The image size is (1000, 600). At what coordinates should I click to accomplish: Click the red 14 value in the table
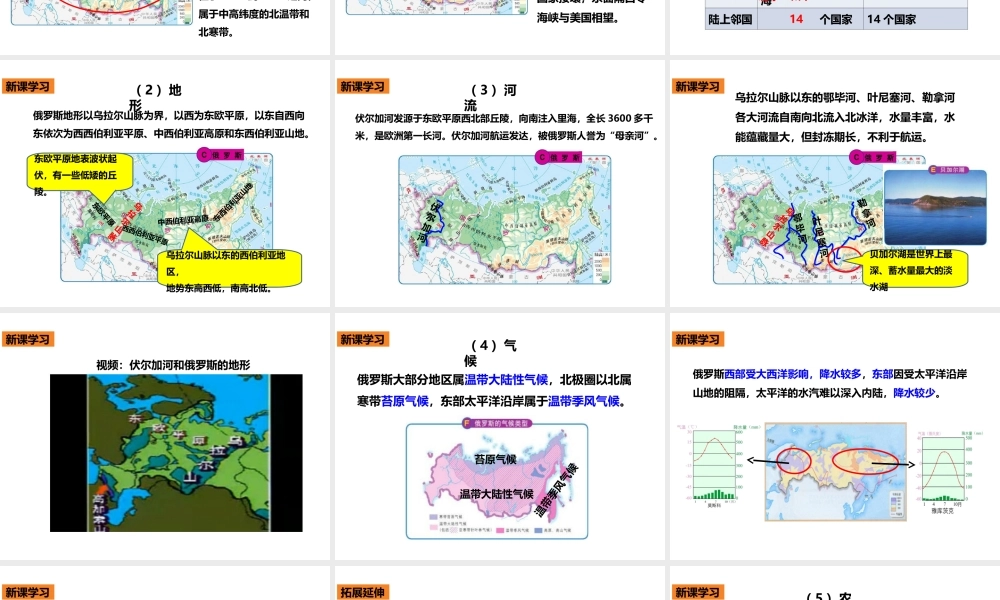click(796, 19)
